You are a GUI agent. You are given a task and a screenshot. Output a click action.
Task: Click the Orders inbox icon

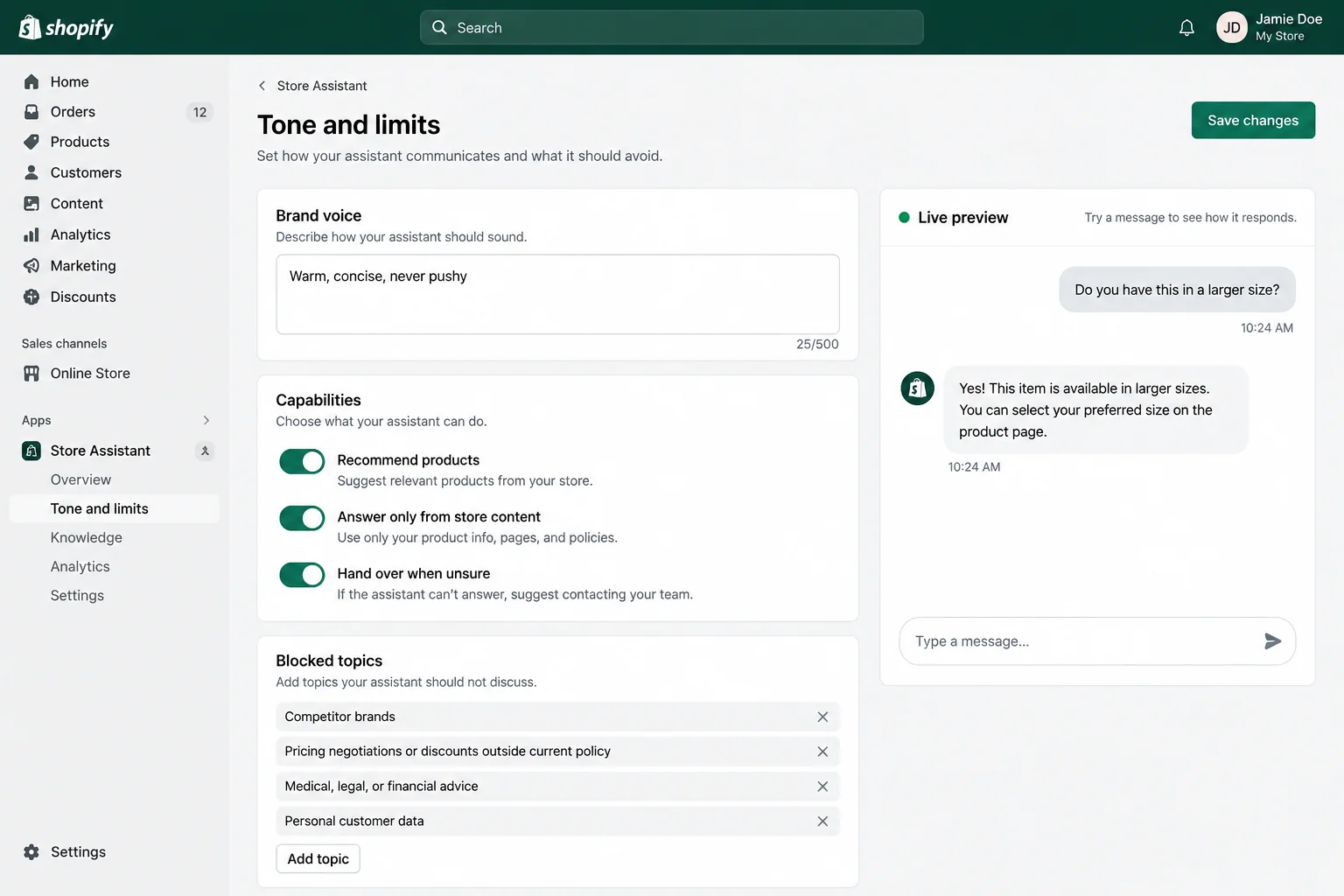(x=31, y=112)
